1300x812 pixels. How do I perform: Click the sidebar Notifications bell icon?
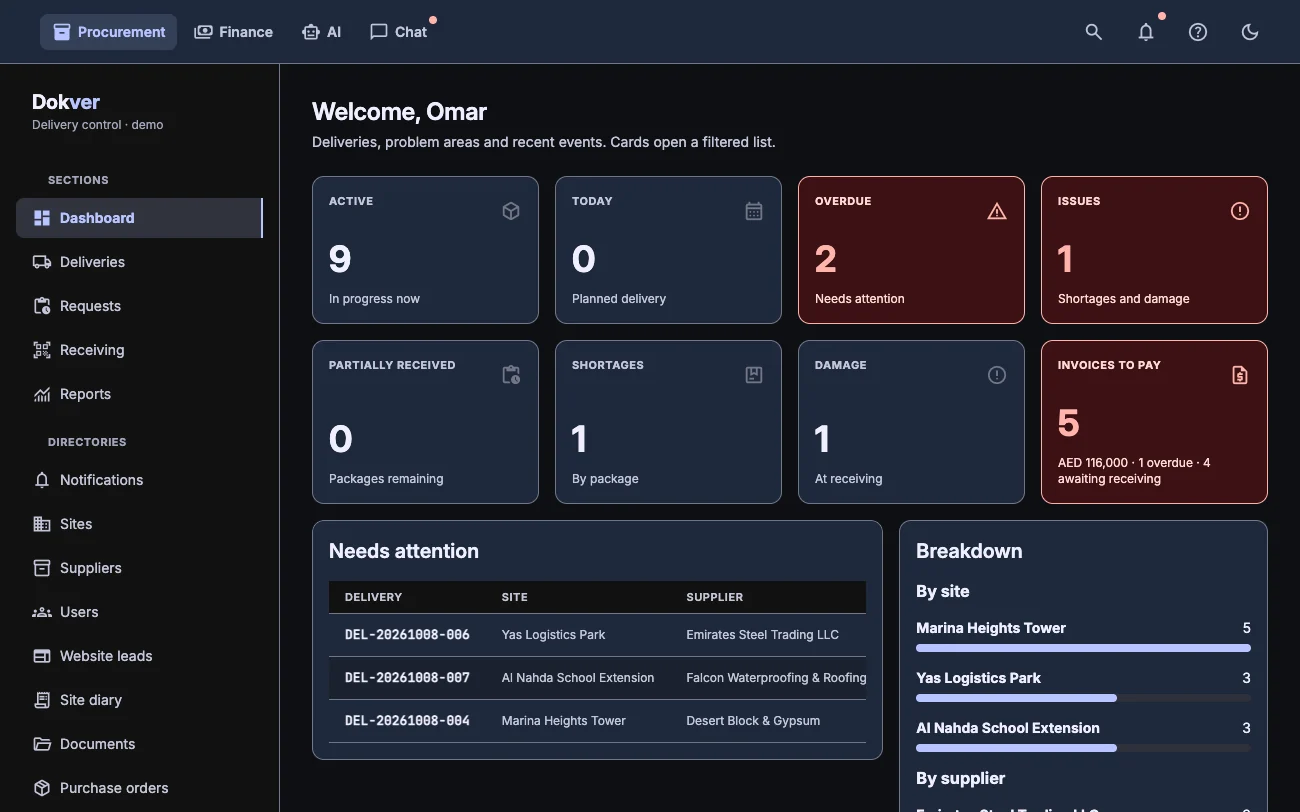click(42, 480)
